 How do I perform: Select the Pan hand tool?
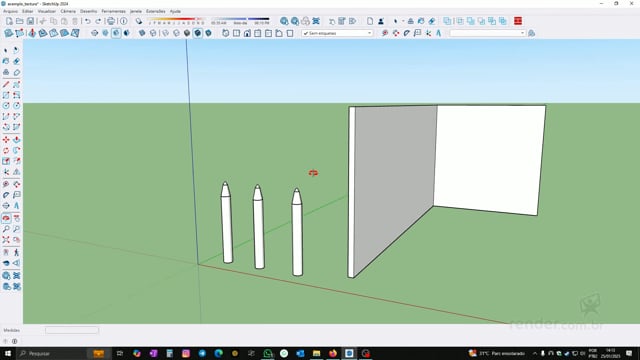(x=16, y=218)
